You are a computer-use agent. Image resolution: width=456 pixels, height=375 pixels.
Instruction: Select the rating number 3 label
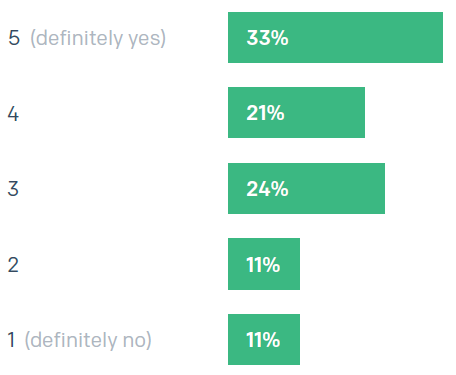(x=13, y=189)
